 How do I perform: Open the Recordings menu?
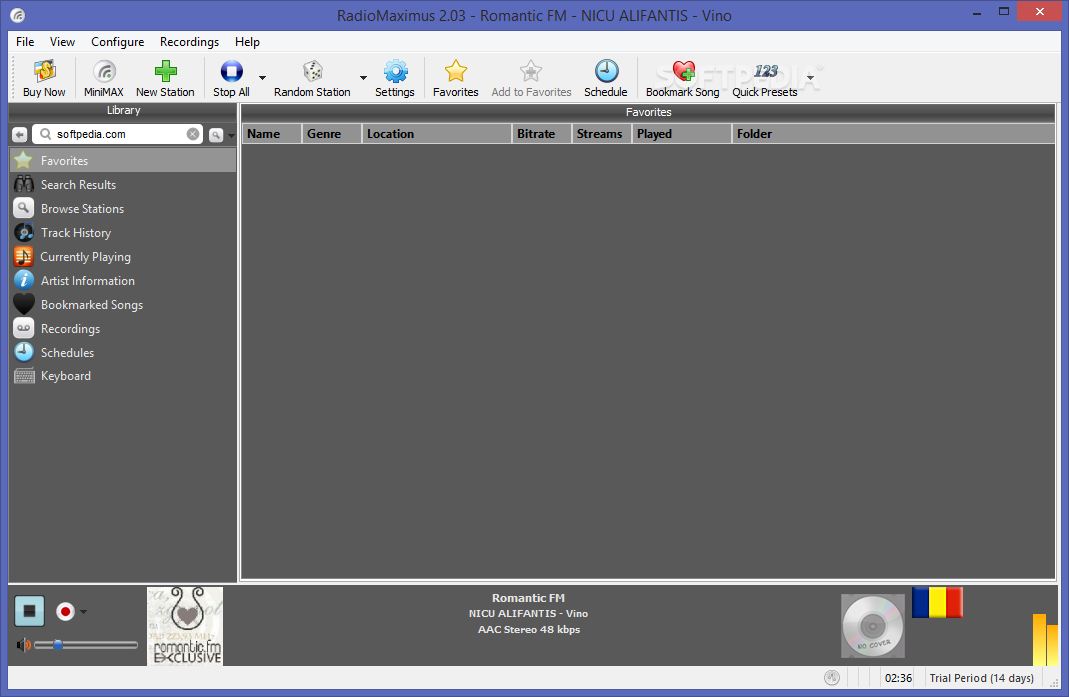click(190, 42)
